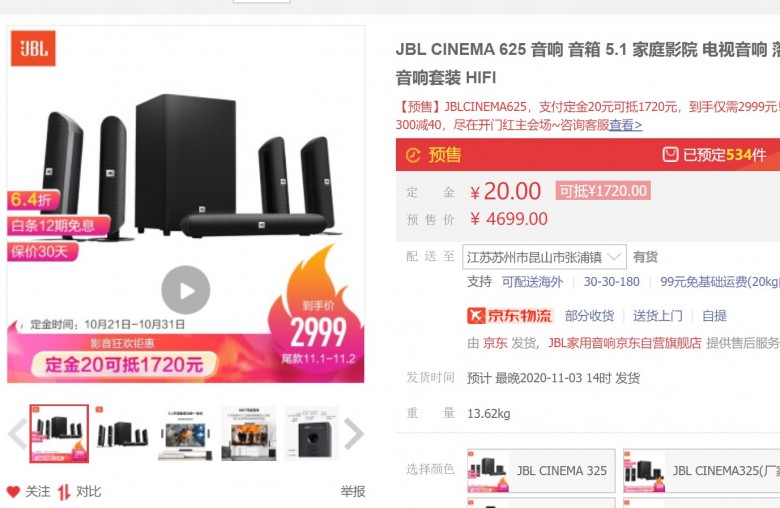Click the compare arrows icon beside 对比
The image size is (780, 508).
64,492
